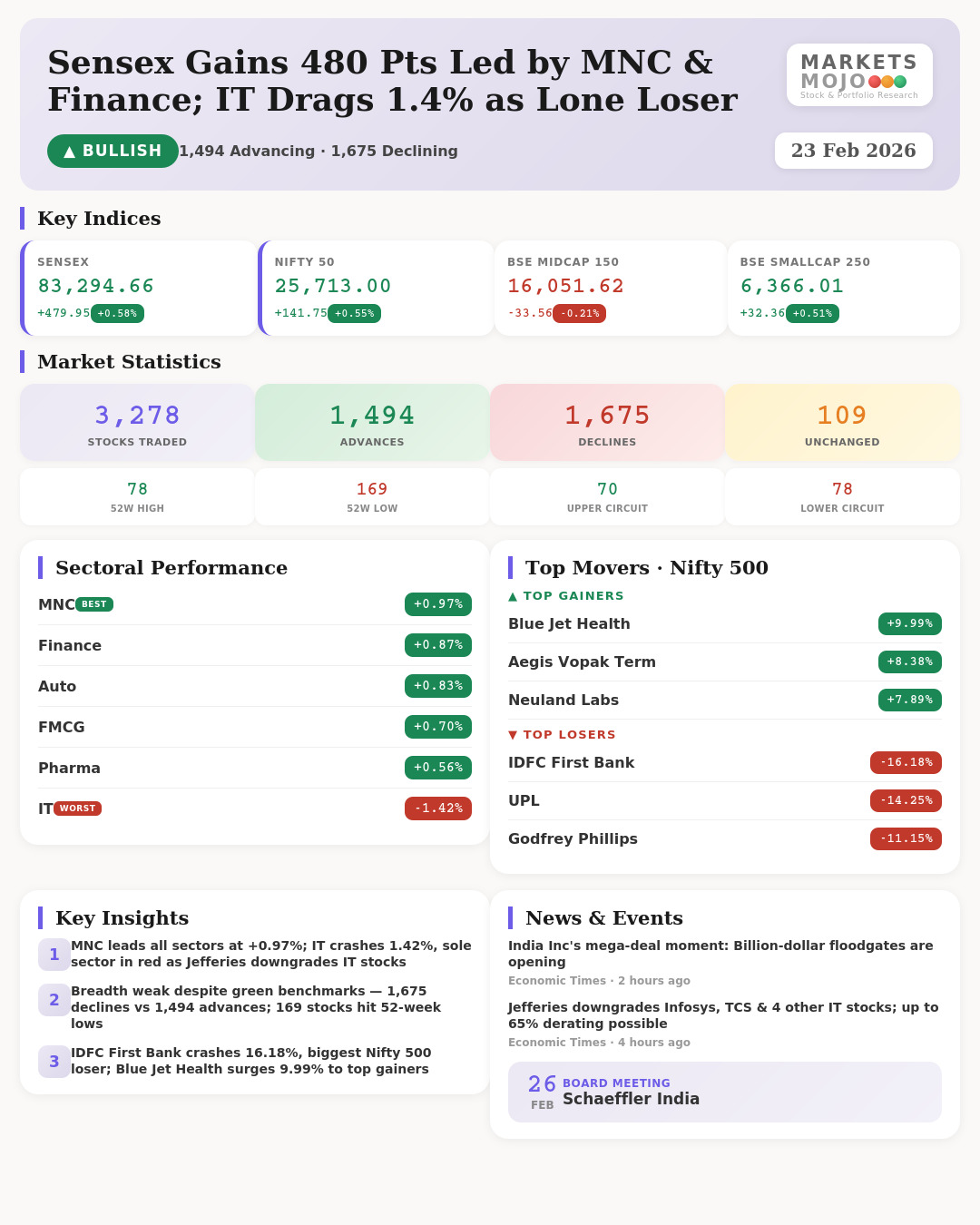Click the WORST badge next to IT
Viewport: 980px width, 1225px height.
tap(77, 808)
